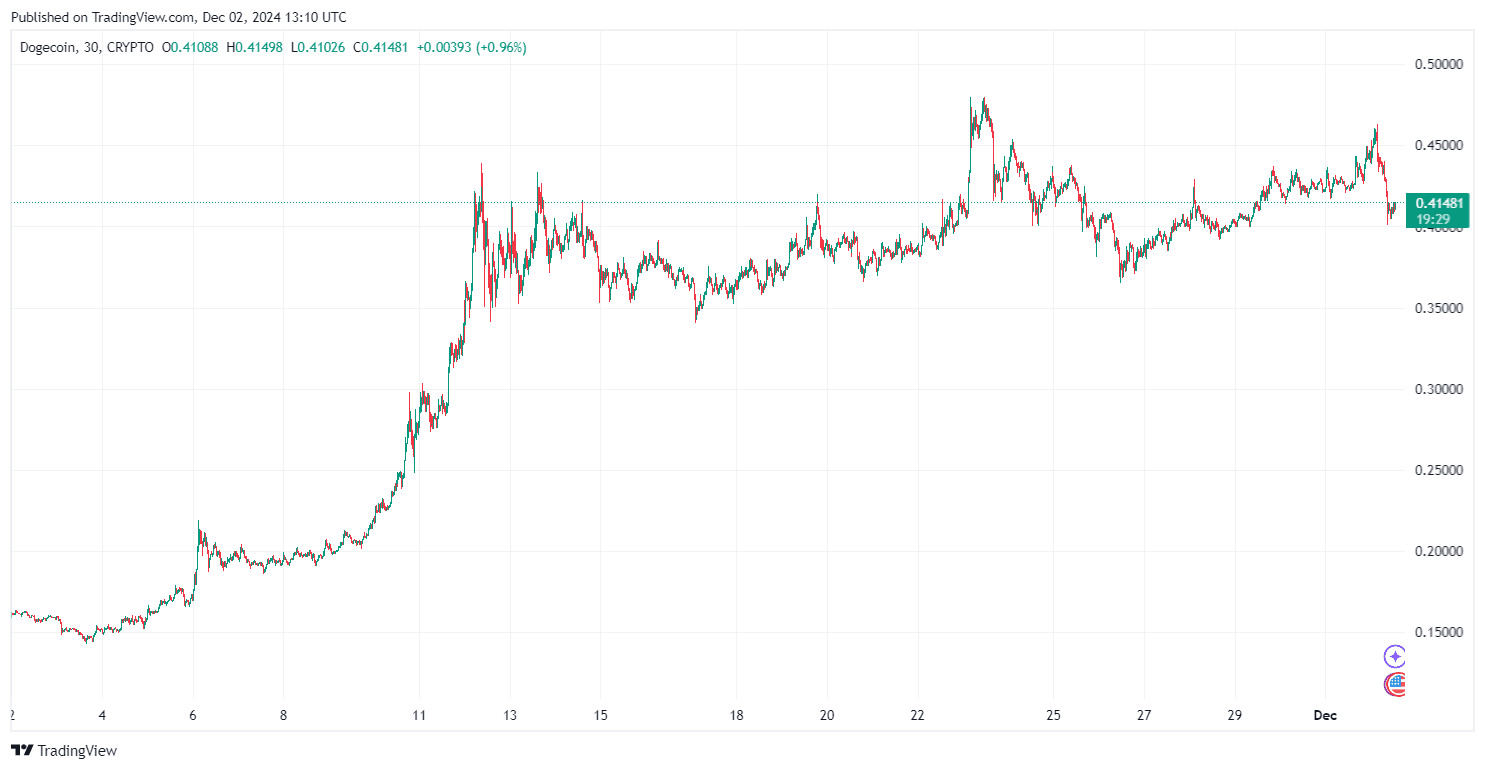Image resolution: width=1485 pixels, height=770 pixels.
Task: Click the 0.45000 price axis label
Action: coord(1439,145)
